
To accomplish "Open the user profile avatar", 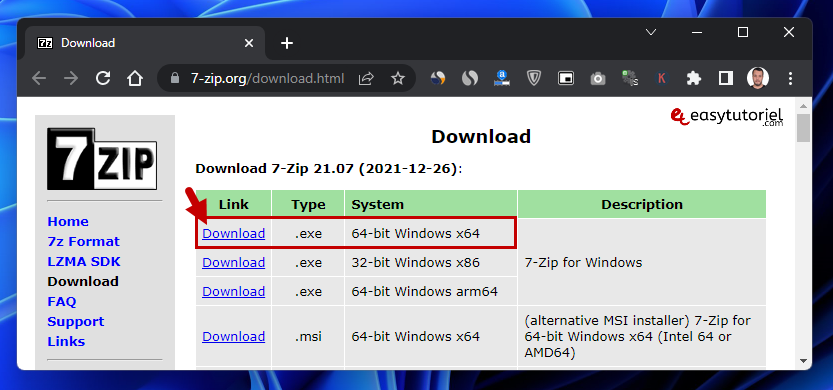I will 758,79.
